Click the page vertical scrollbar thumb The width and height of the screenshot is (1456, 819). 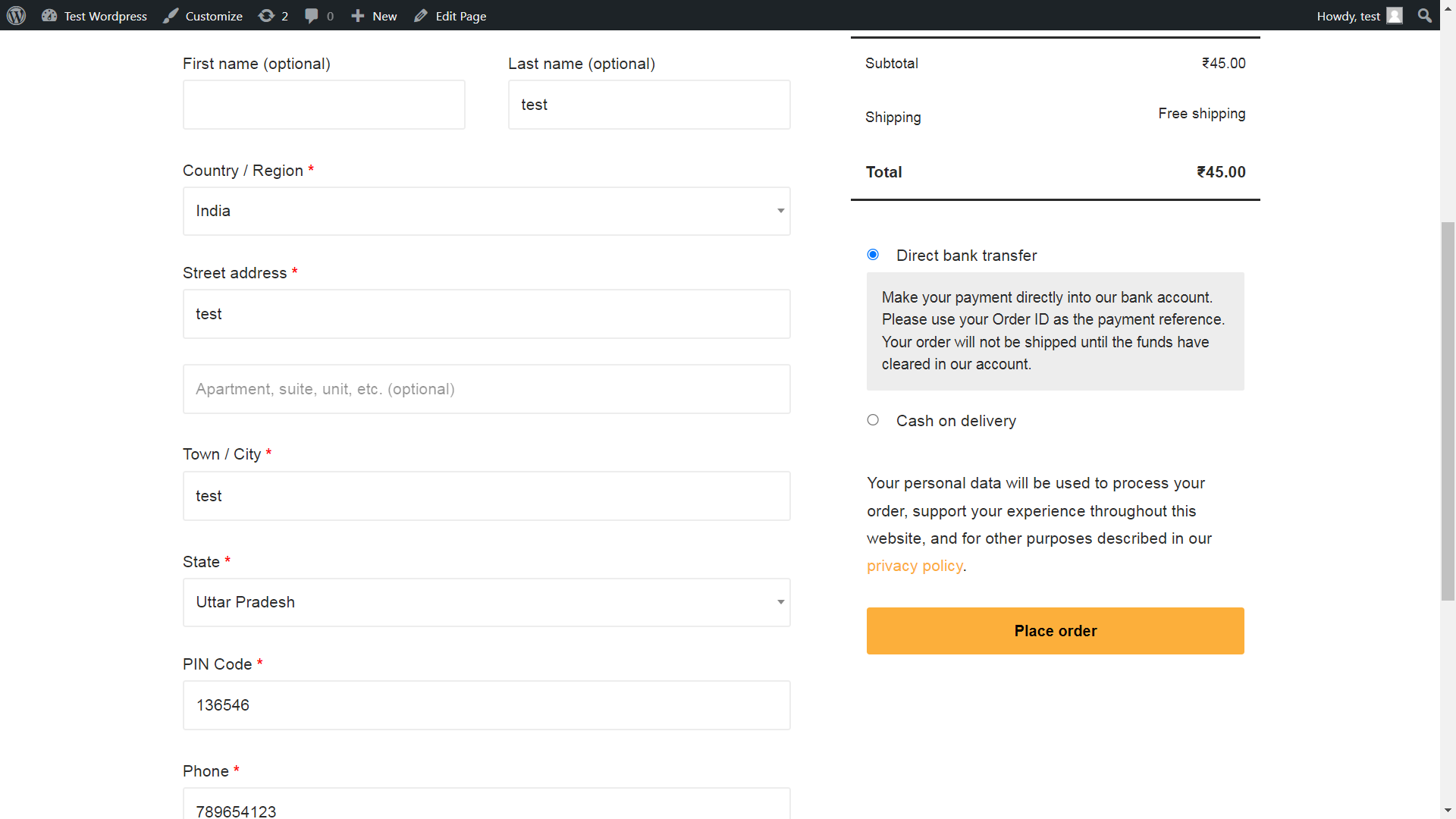(1448, 411)
